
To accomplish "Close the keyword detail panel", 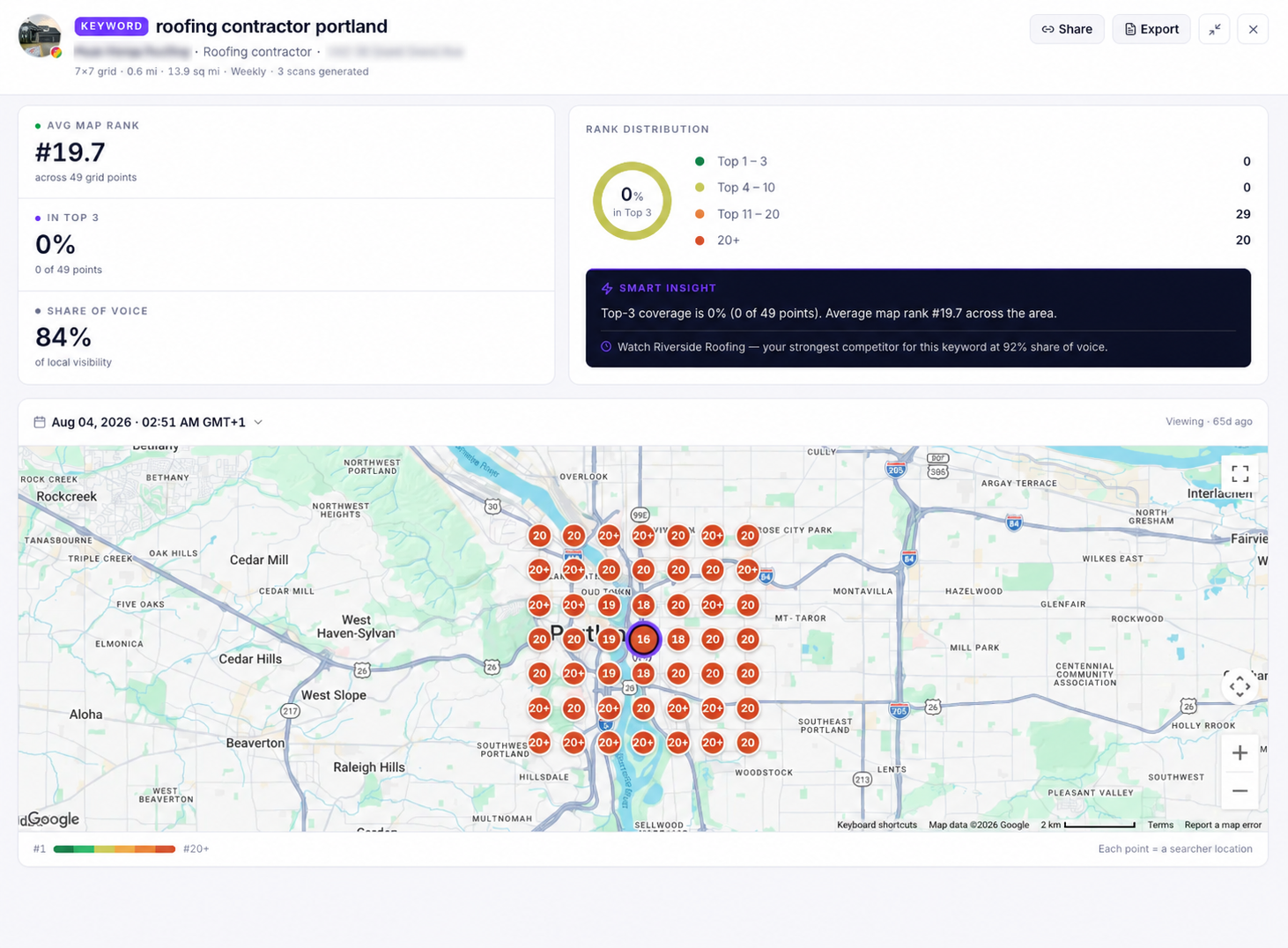I will (x=1253, y=29).
